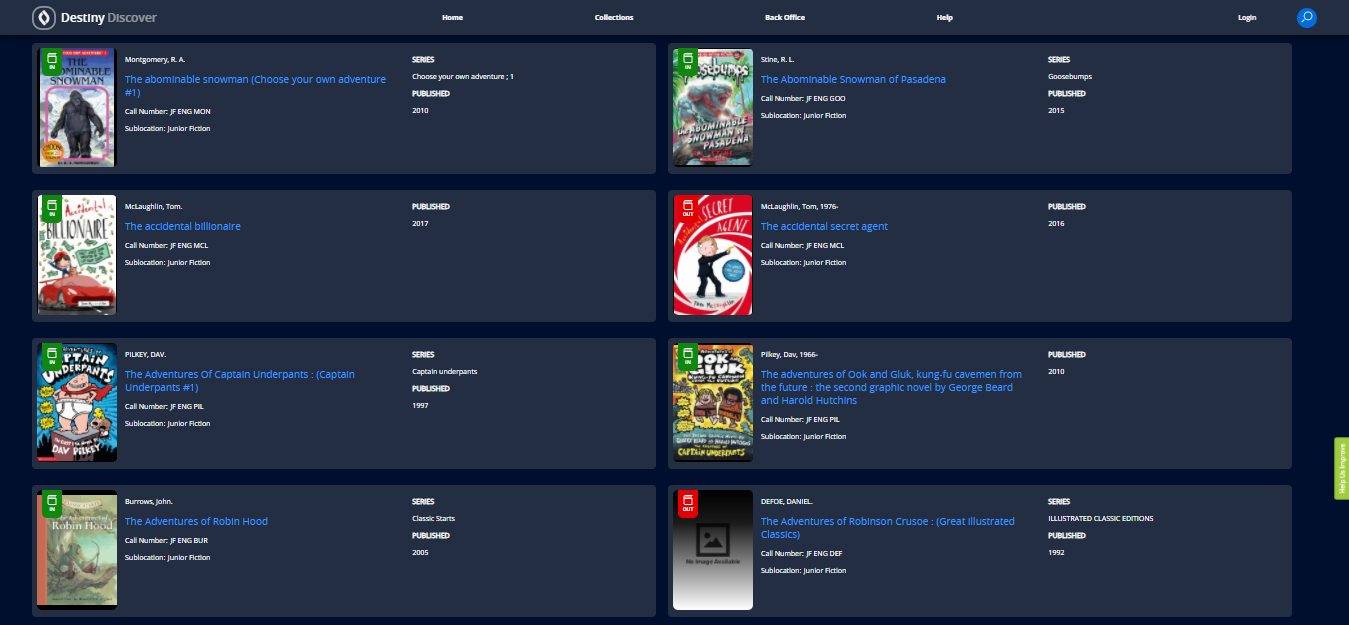Click published year 1997
Image resolution: width=1349 pixels, height=625 pixels.
click(420, 405)
